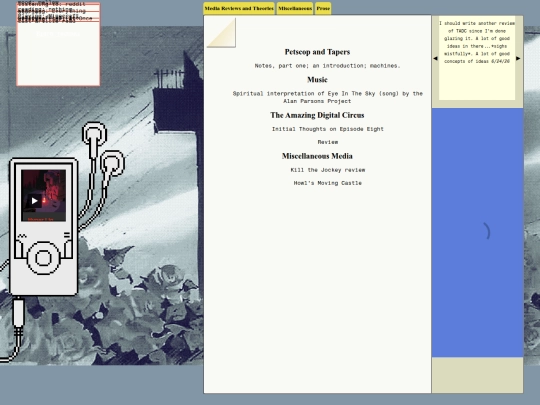Open the 'Howl's Moving Castle' link
540x405 pixels.
[x=328, y=183]
